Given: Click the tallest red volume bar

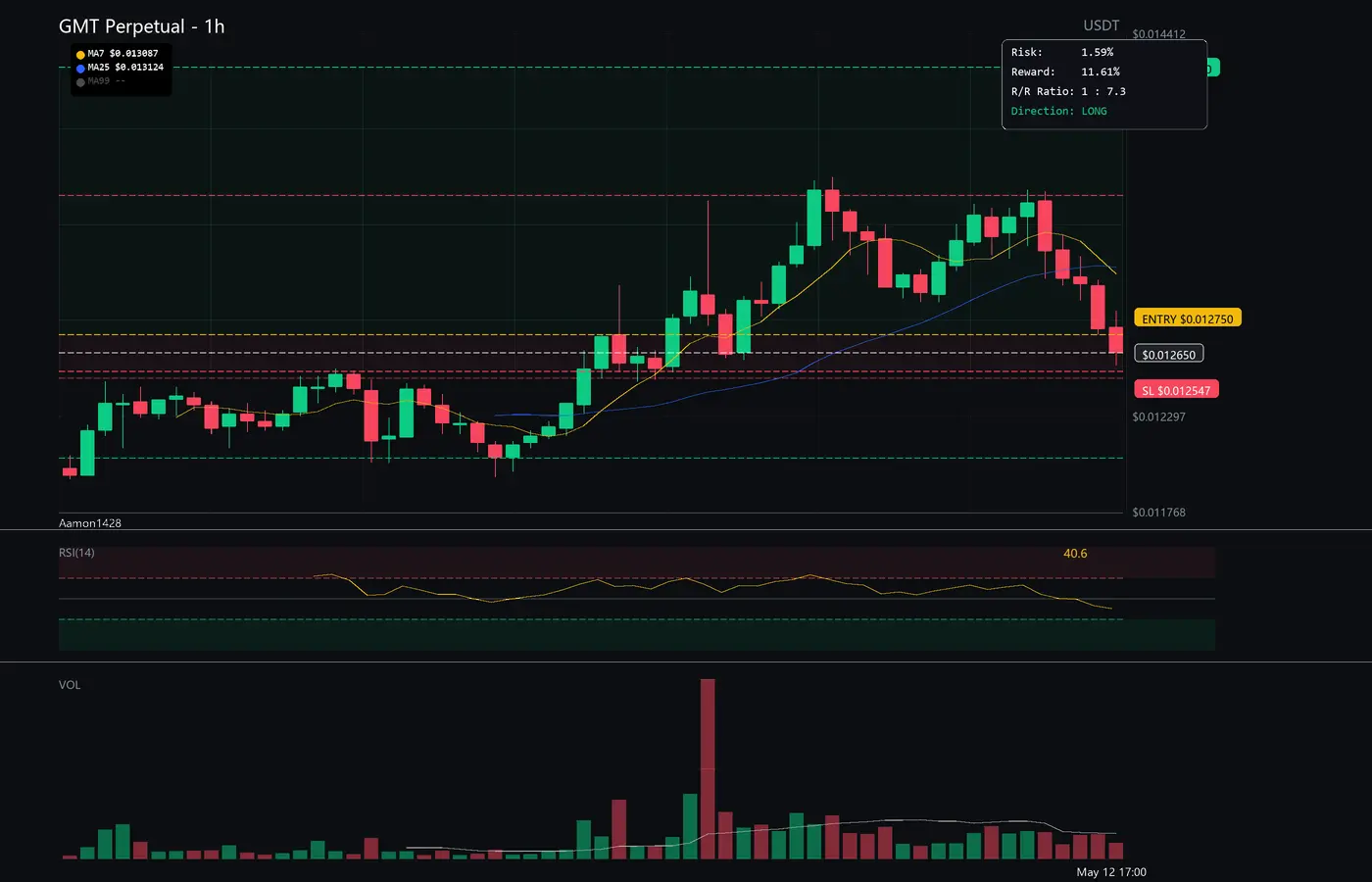Looking at the screenshot, I should (x=708, y=769).
